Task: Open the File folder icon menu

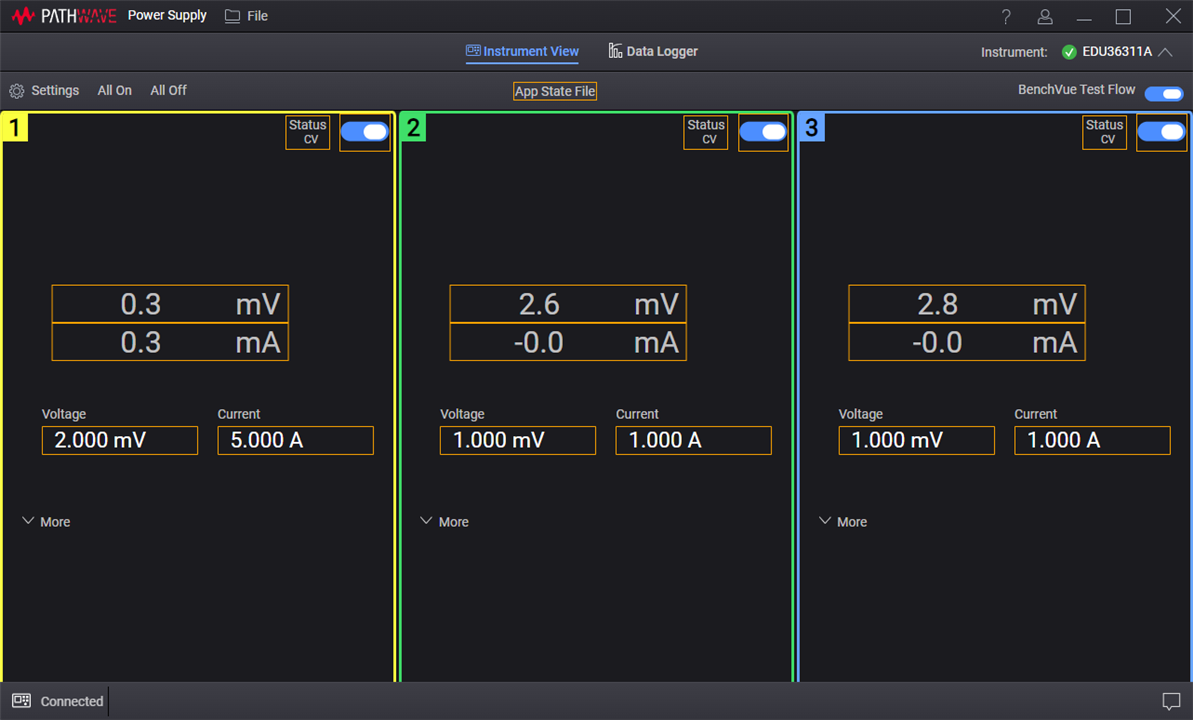Action: pyautogui.click(x=232, y=16)
